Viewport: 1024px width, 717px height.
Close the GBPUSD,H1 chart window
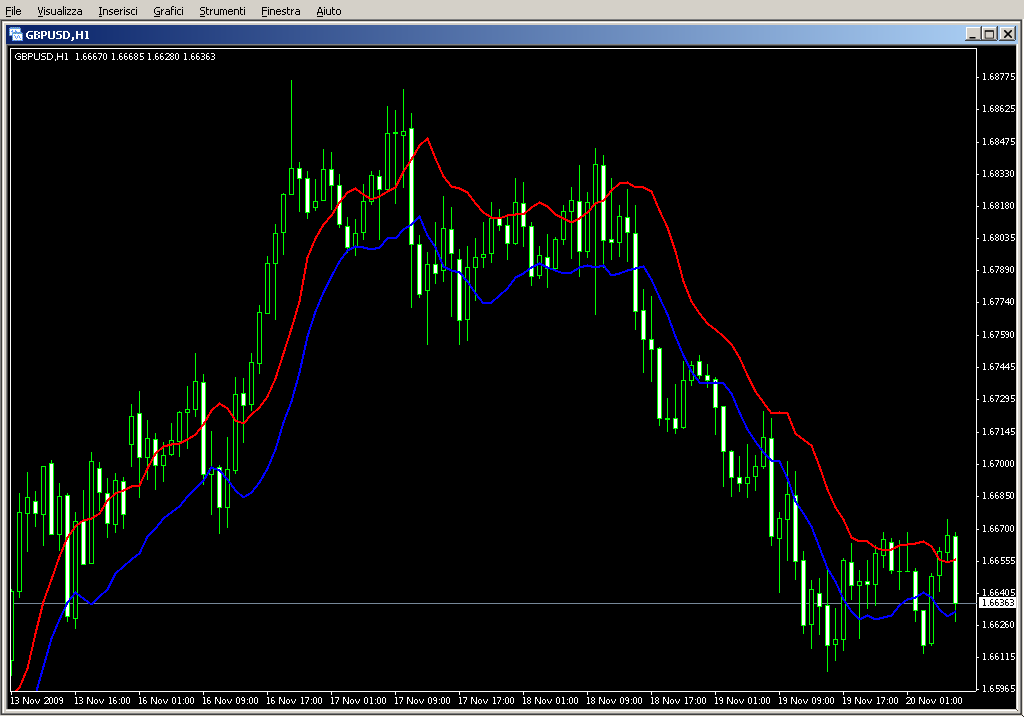pyautogui.click(x=1008, y=34)
